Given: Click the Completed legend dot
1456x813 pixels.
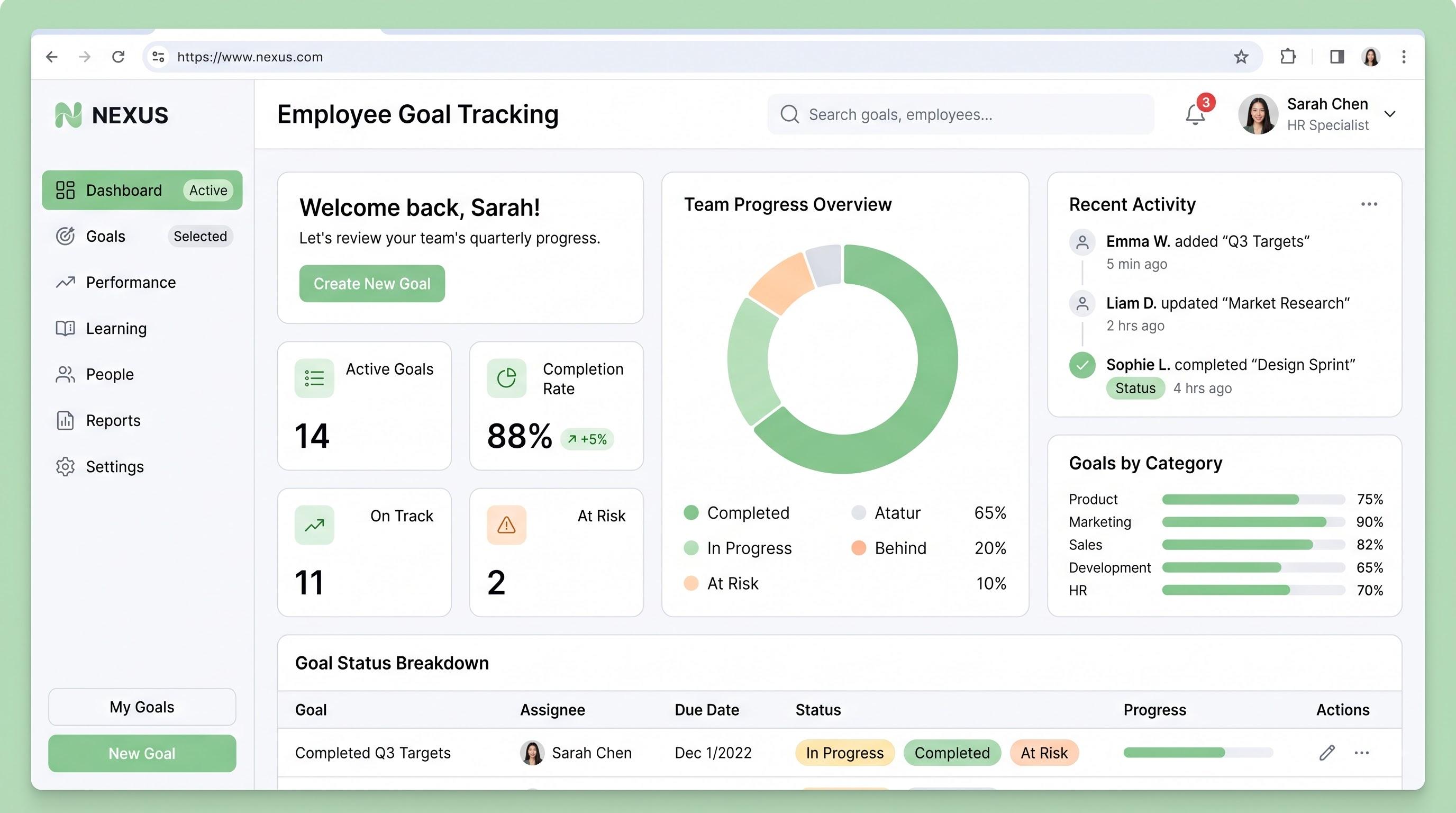Looking at the screenshot, I should click(690, 513).
